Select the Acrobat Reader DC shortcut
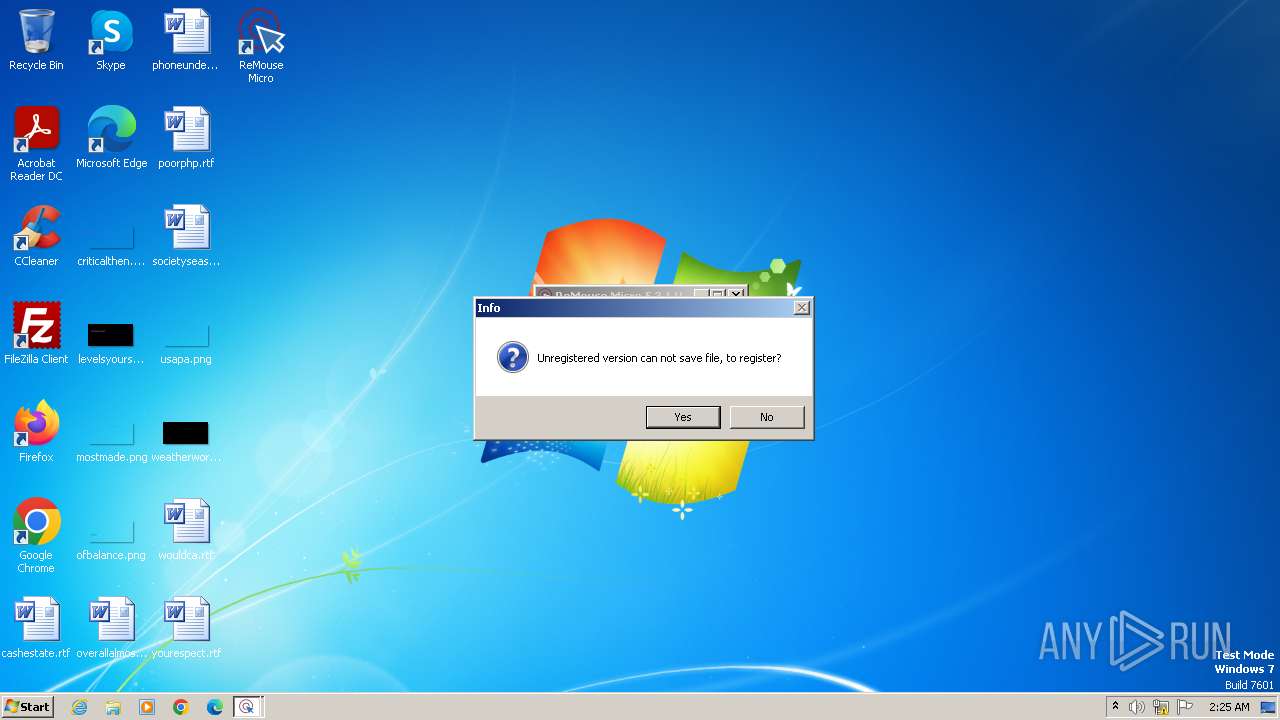This screenshot has width=1280, height=720. (36, 144)
